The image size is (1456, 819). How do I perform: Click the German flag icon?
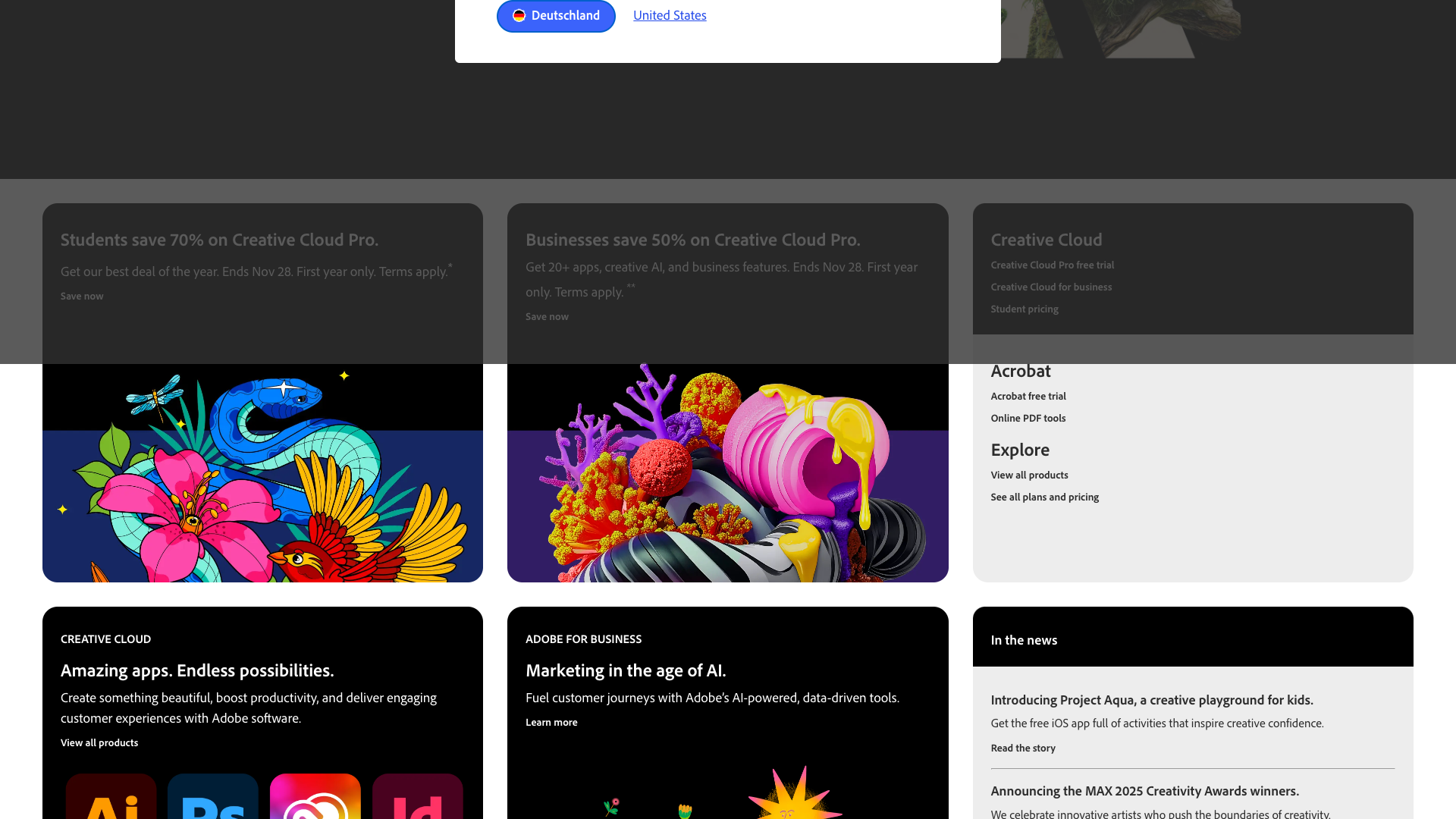[519, 15]
